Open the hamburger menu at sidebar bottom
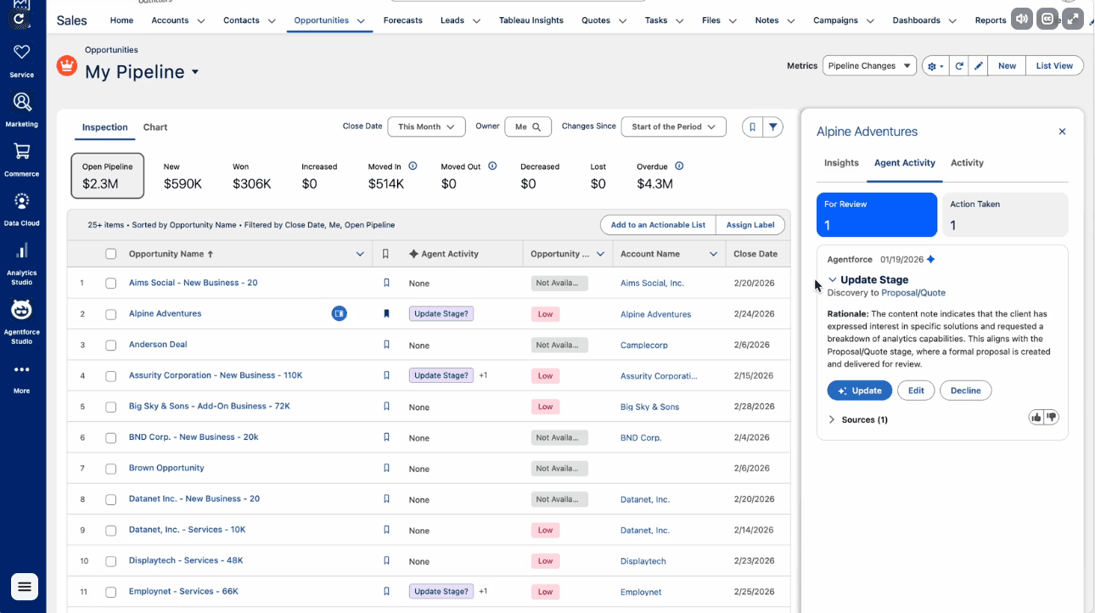Image resolution: width=1095 pixels, height=613 pixels. (24, 586)
